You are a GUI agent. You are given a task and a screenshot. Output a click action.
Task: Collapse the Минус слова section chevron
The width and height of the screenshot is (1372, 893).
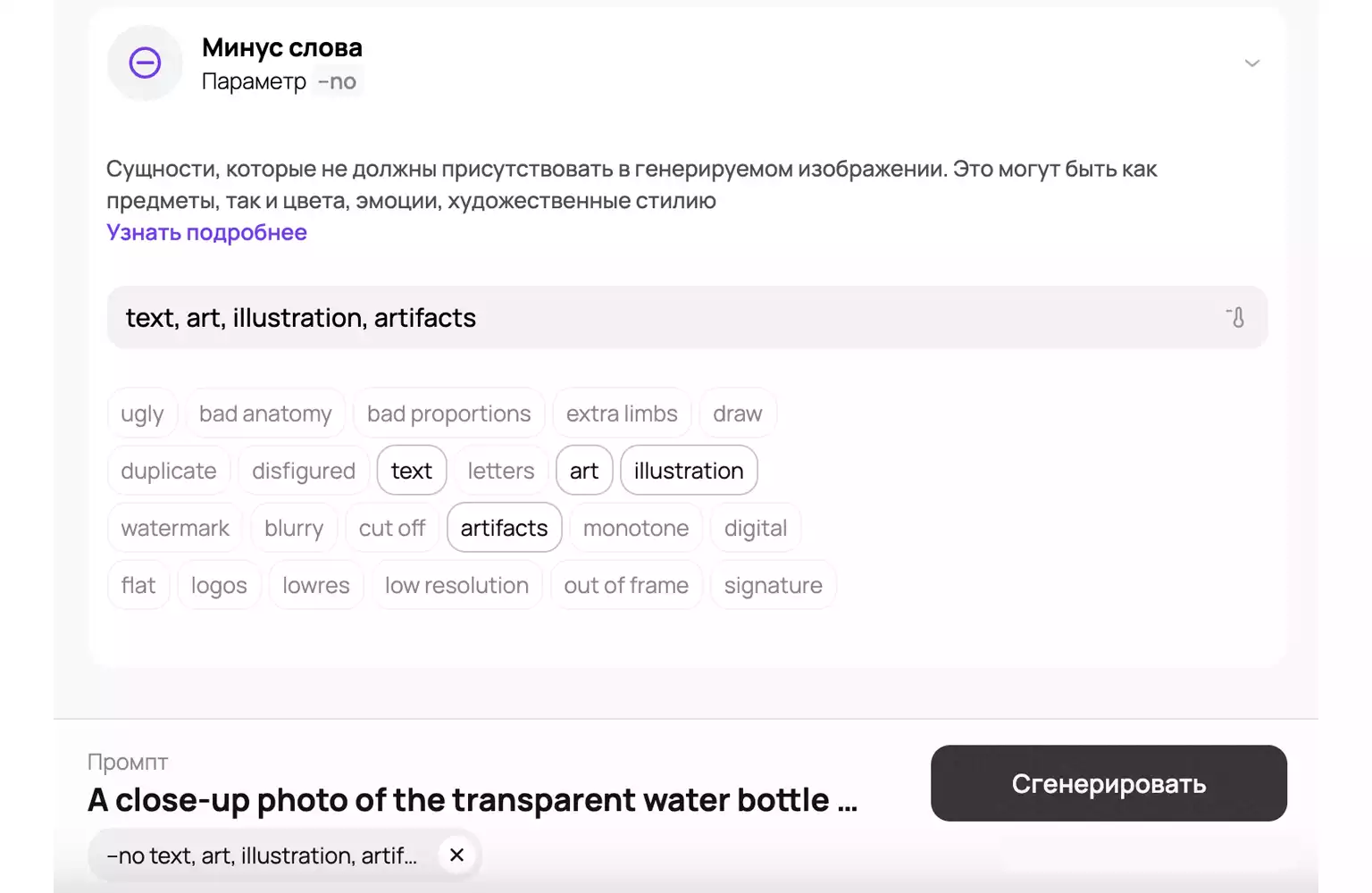click(x=1251, y=63)
